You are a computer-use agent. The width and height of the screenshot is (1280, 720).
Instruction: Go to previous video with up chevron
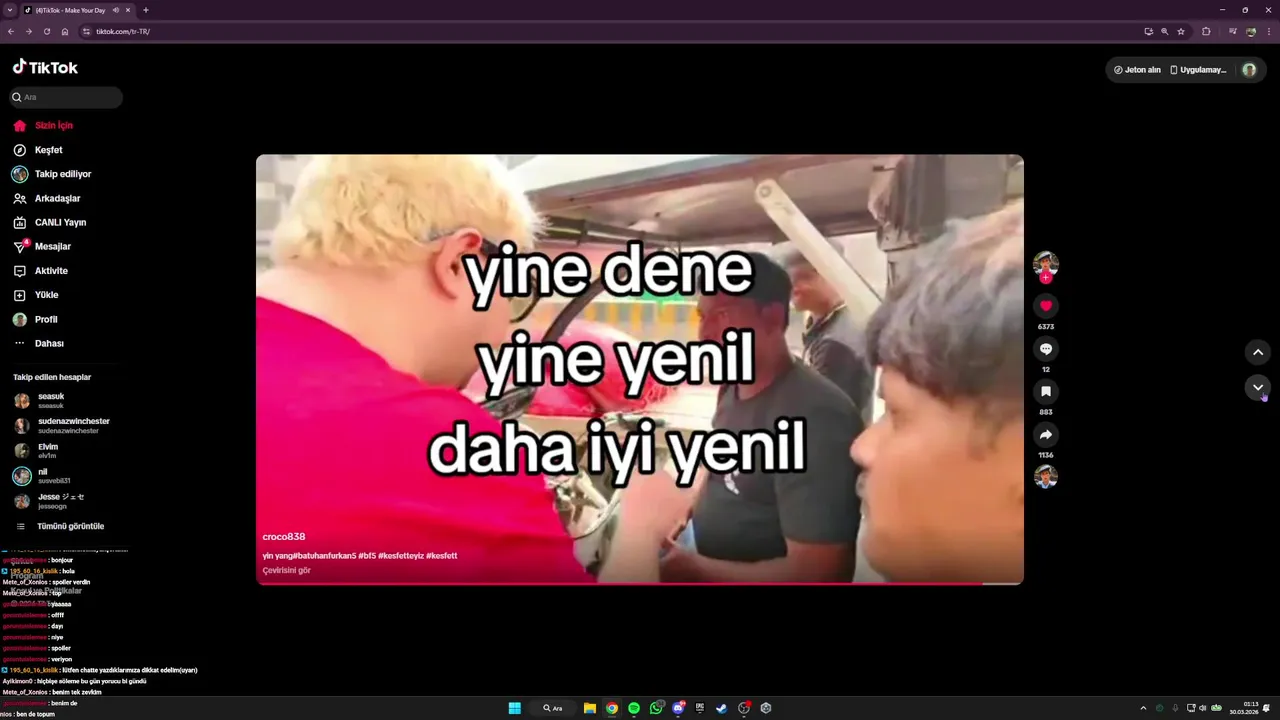pos(1258,352)
